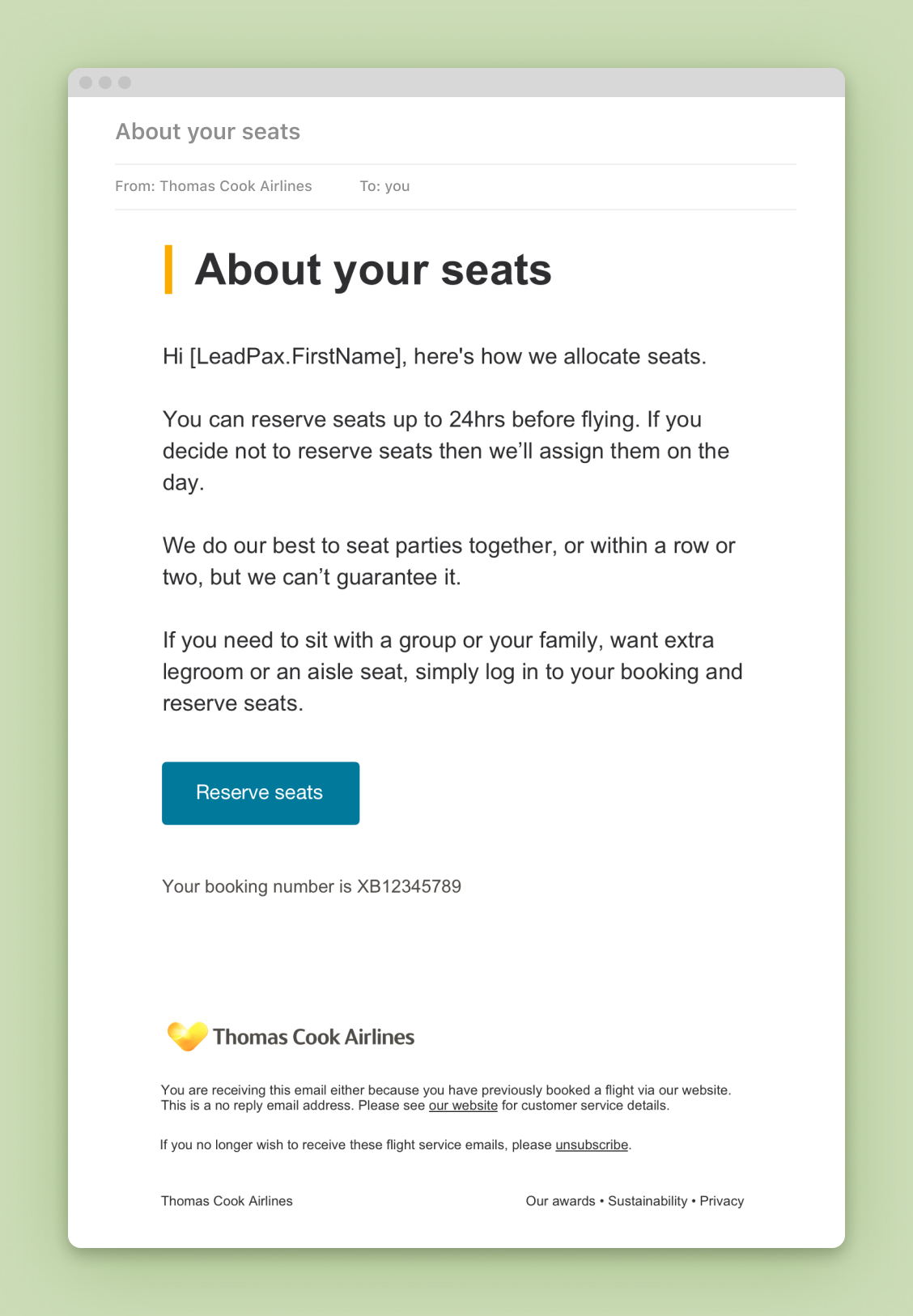Click the middle window control dot
Viewport: 913px width, 1316px height.
(x=105, y=83)
